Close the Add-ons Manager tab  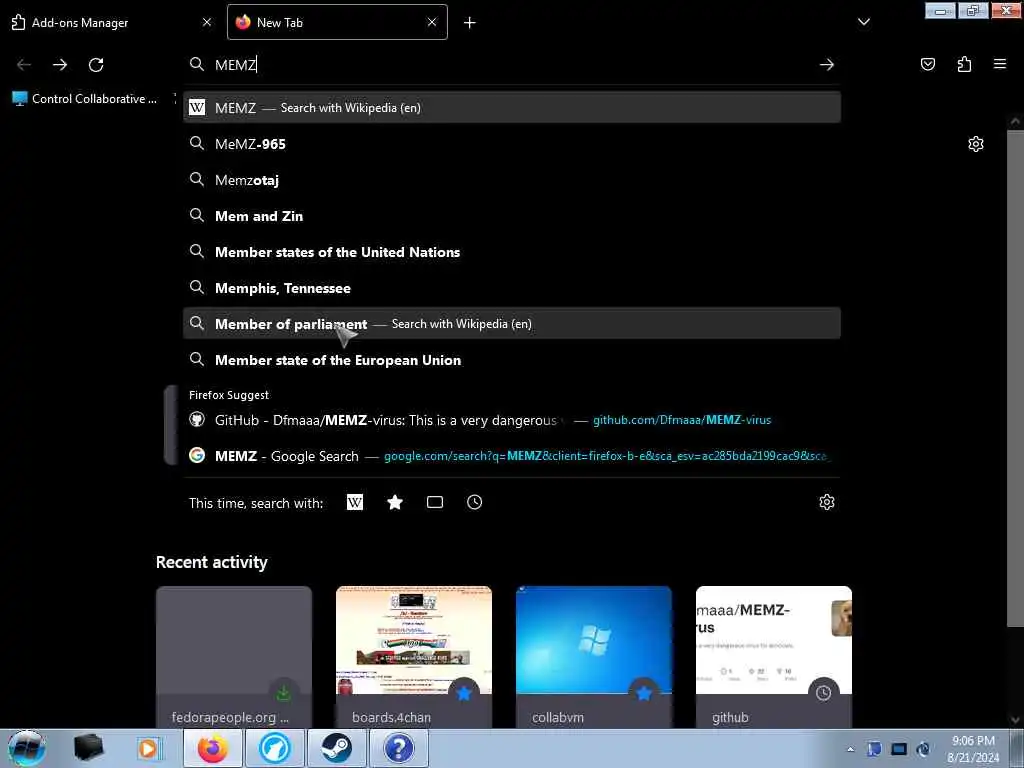(206, 22)
